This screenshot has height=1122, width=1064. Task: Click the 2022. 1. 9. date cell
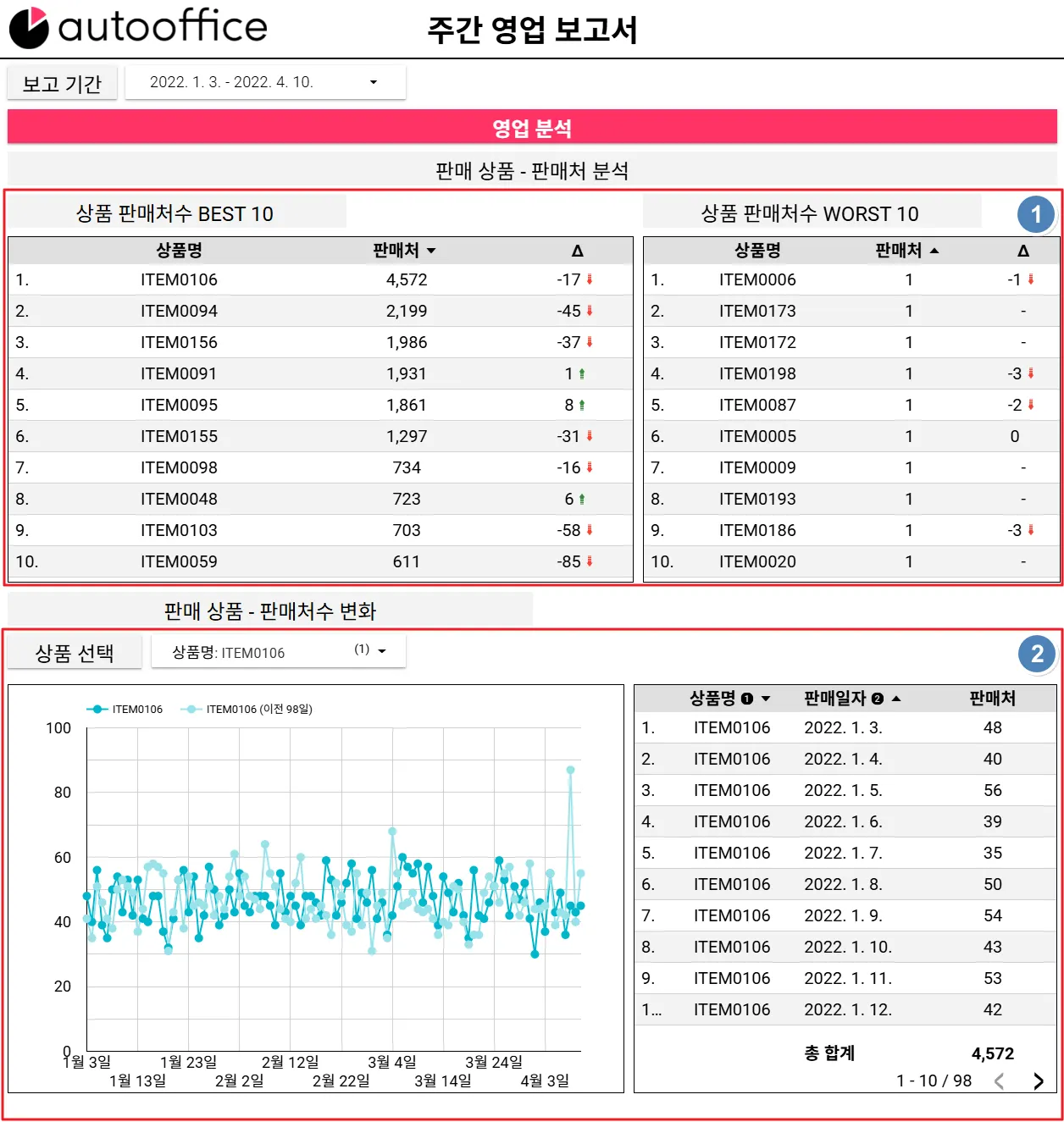(x=843, y=915)
